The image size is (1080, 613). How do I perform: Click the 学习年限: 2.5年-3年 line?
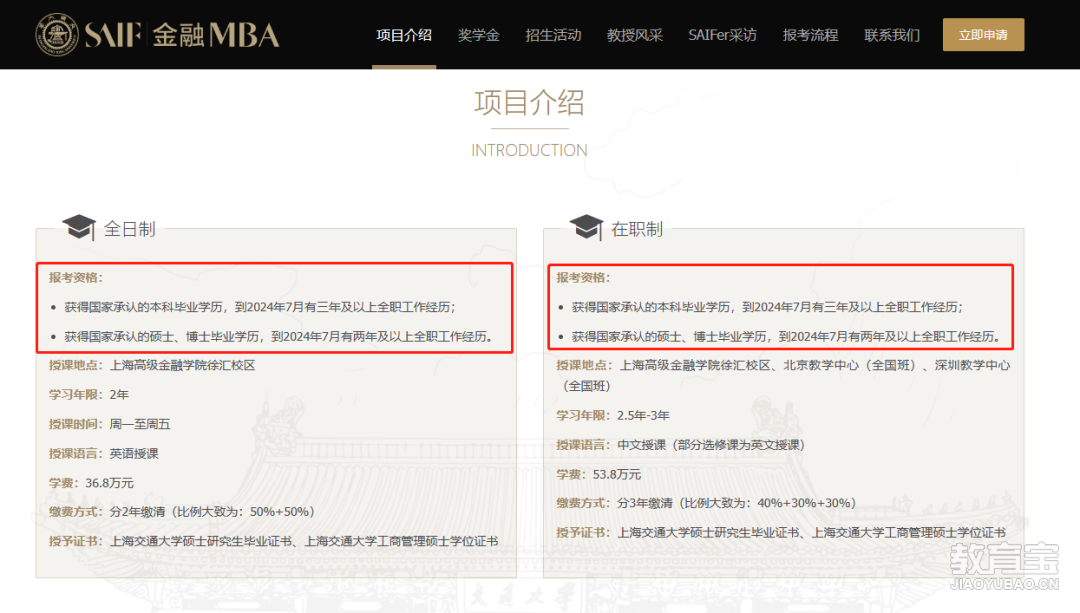coord(612,415)
